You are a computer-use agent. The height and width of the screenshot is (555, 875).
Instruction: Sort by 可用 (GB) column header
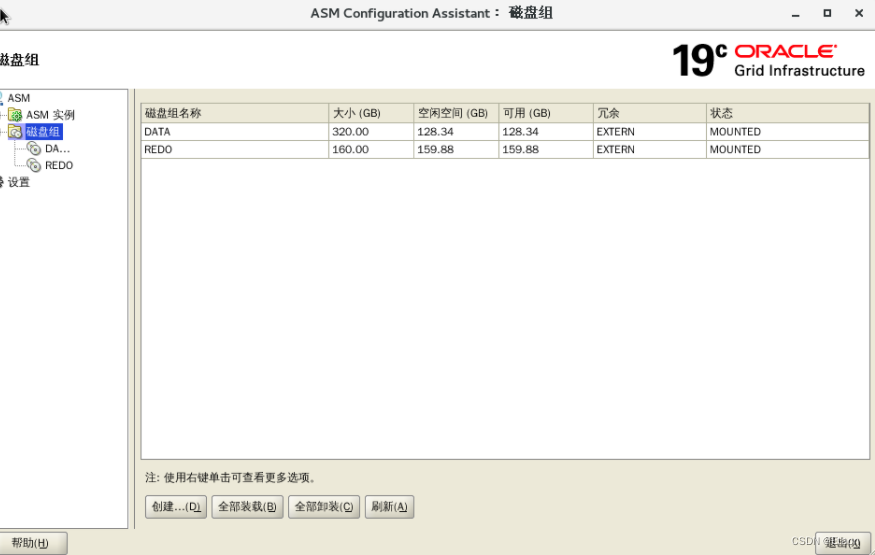(546, 113)
